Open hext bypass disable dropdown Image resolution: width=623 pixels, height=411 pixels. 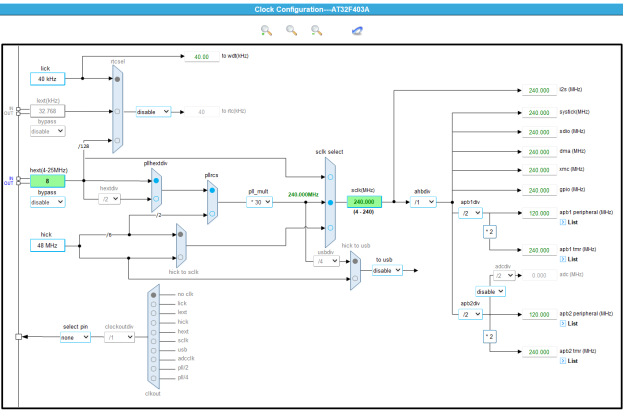point(47,201)
